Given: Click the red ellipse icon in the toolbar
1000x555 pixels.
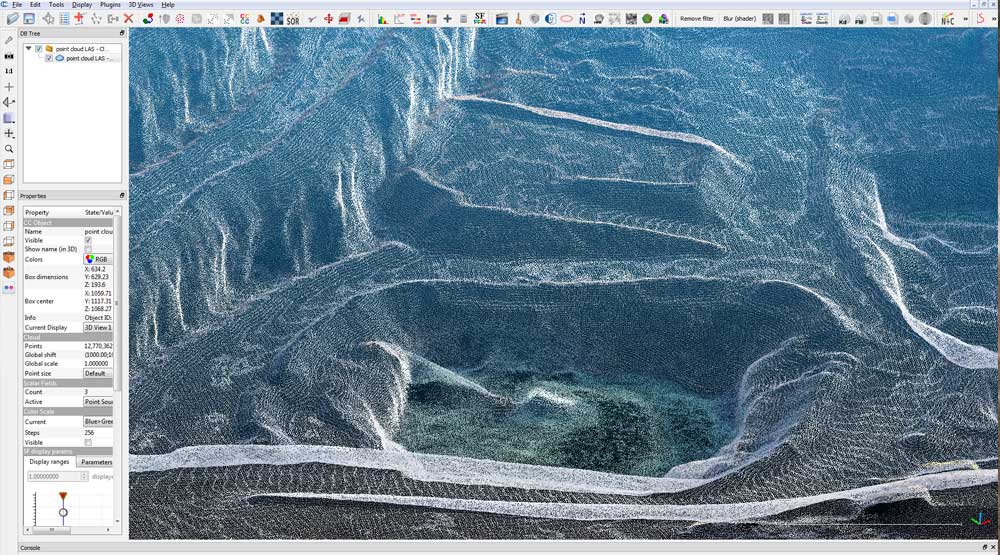Looking at the screenshot, I should tap(566, 19).
